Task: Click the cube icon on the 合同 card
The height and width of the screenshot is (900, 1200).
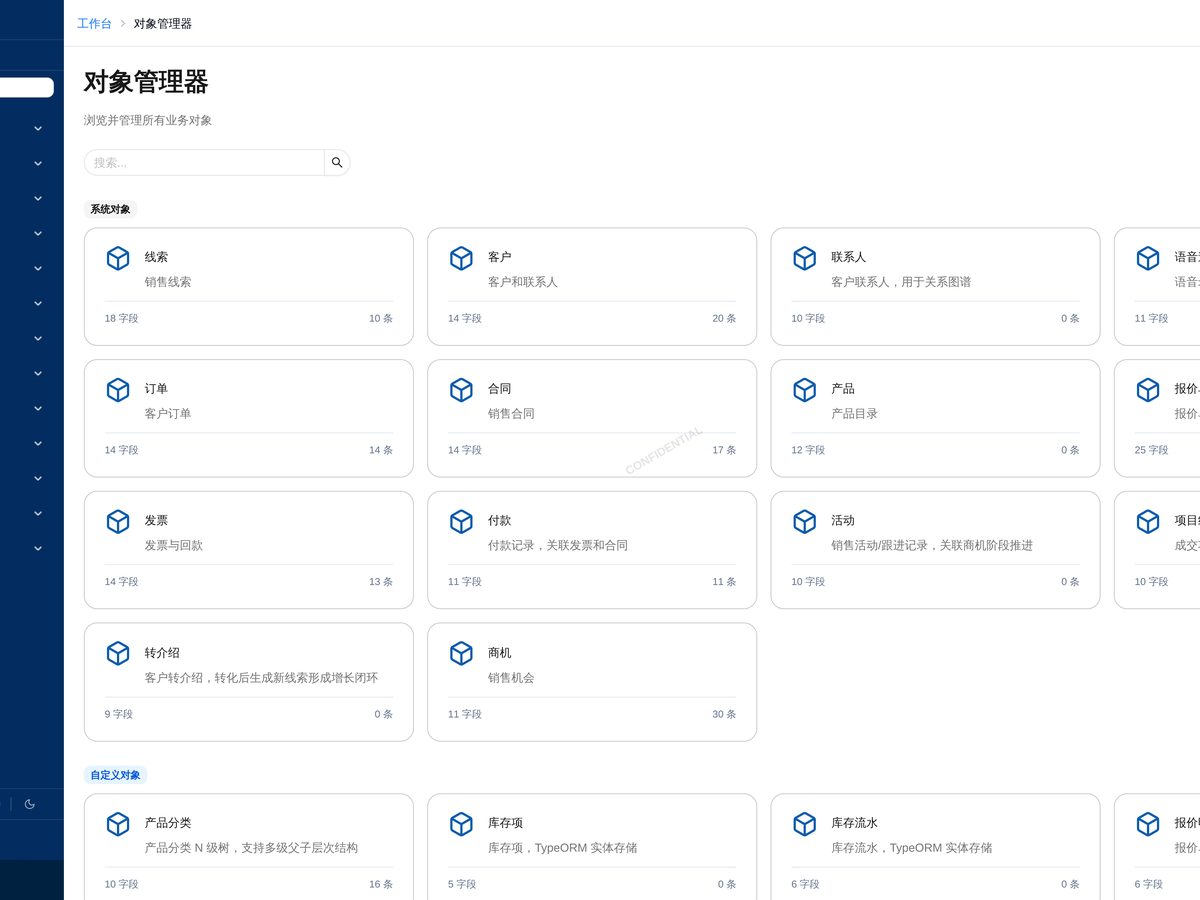Action: (461, 390)
